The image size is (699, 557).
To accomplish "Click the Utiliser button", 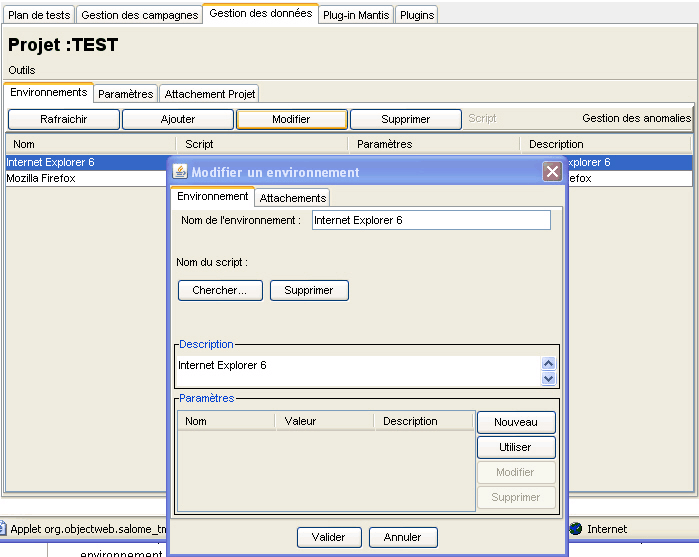I will (516, 447).
